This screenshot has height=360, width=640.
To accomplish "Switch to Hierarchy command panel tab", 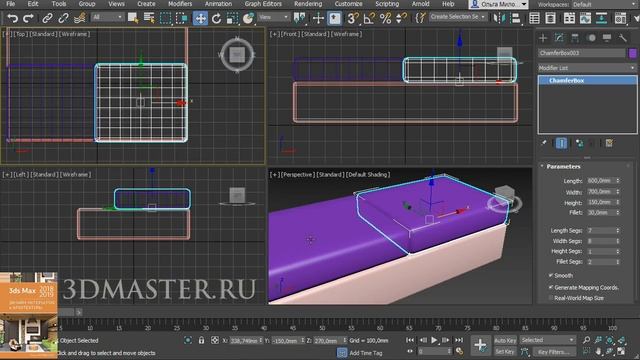I will click(575, 38).
